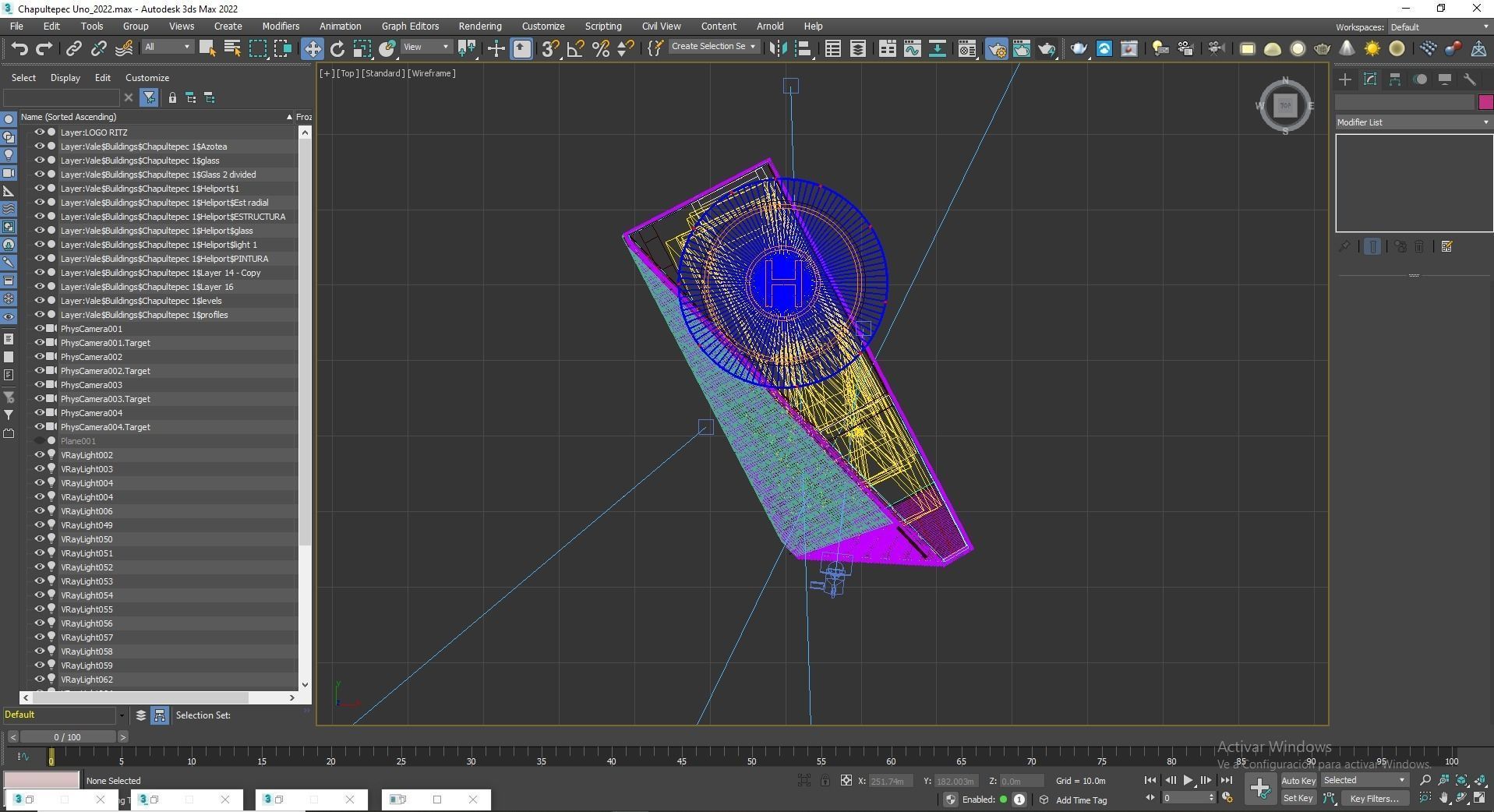Open the Hierarchy tab in command panel
This screenshot has height=812, width=1494.
coord(1395,79)
